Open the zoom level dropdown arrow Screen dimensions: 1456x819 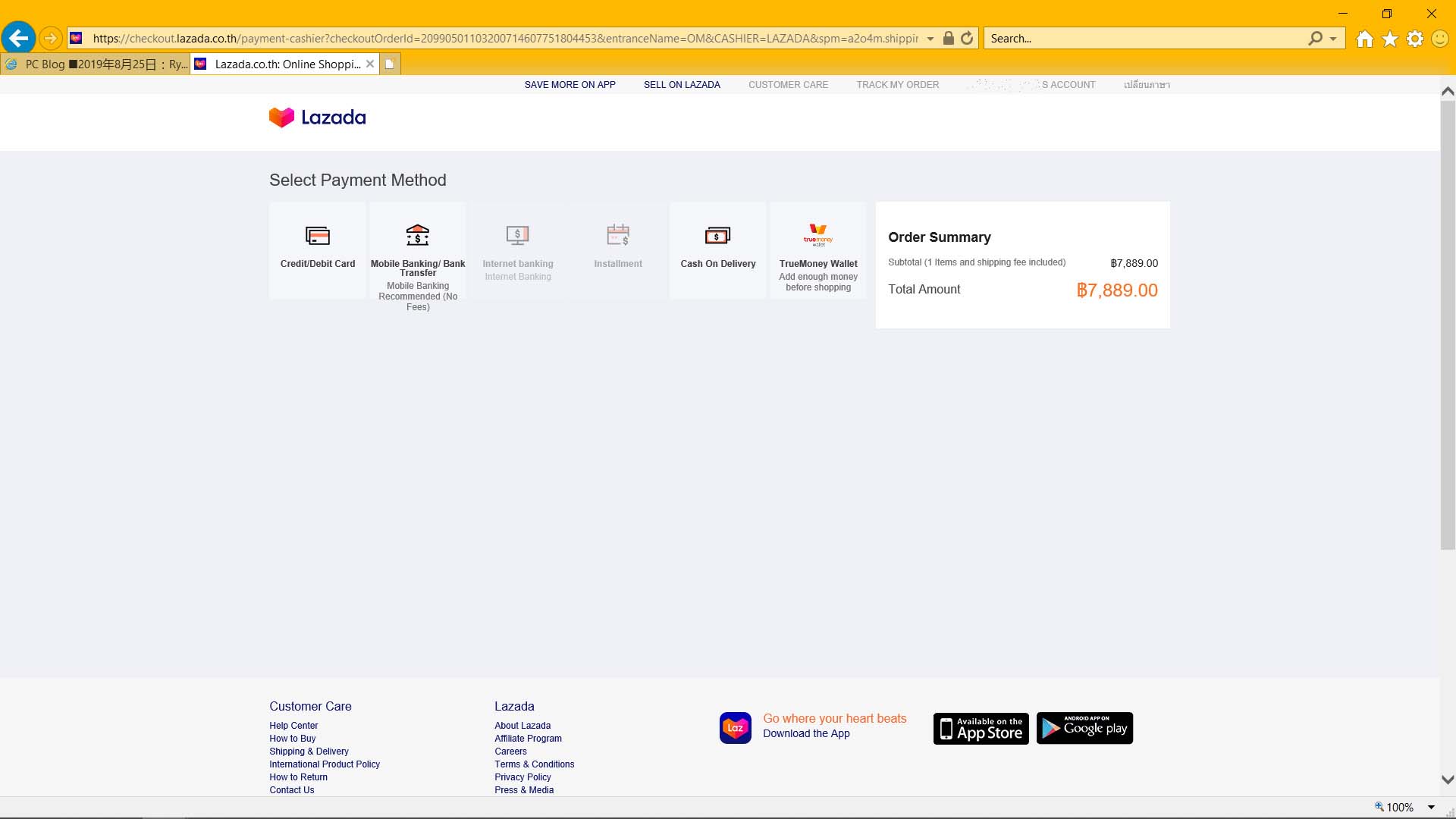click(x=1432, y=807)
